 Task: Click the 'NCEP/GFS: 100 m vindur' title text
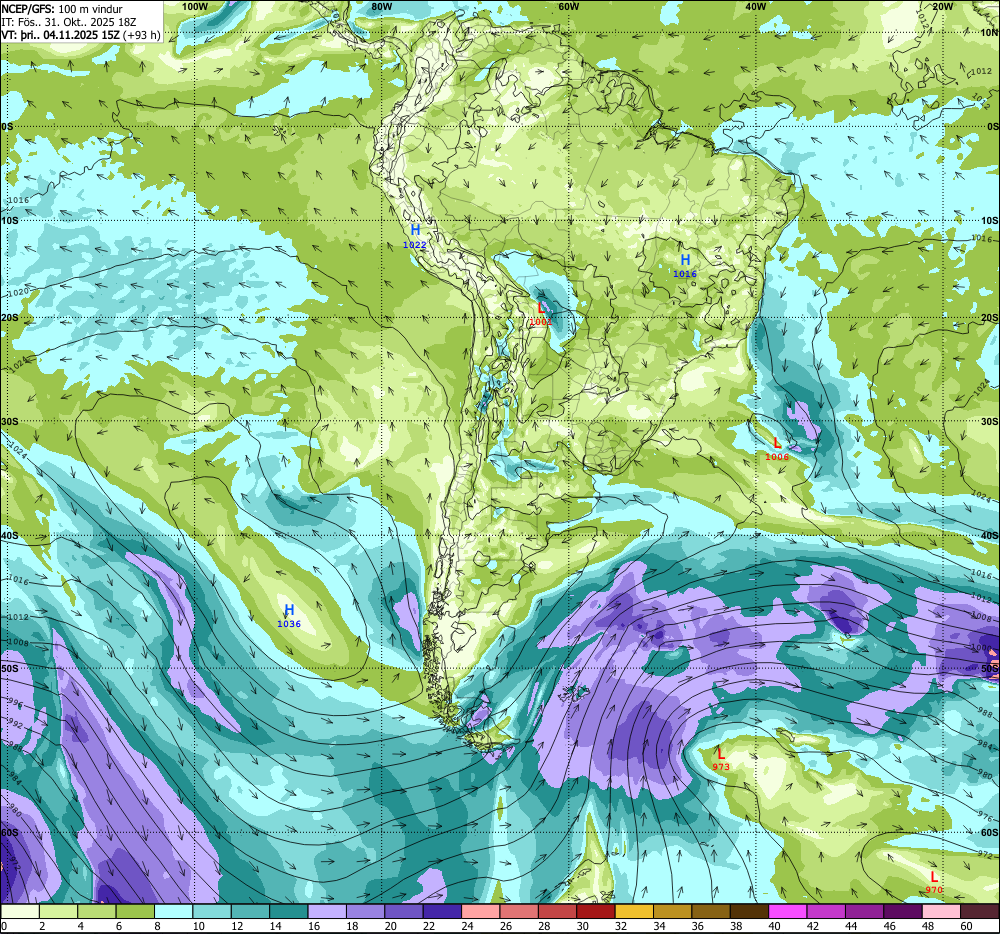pos(62,9)
